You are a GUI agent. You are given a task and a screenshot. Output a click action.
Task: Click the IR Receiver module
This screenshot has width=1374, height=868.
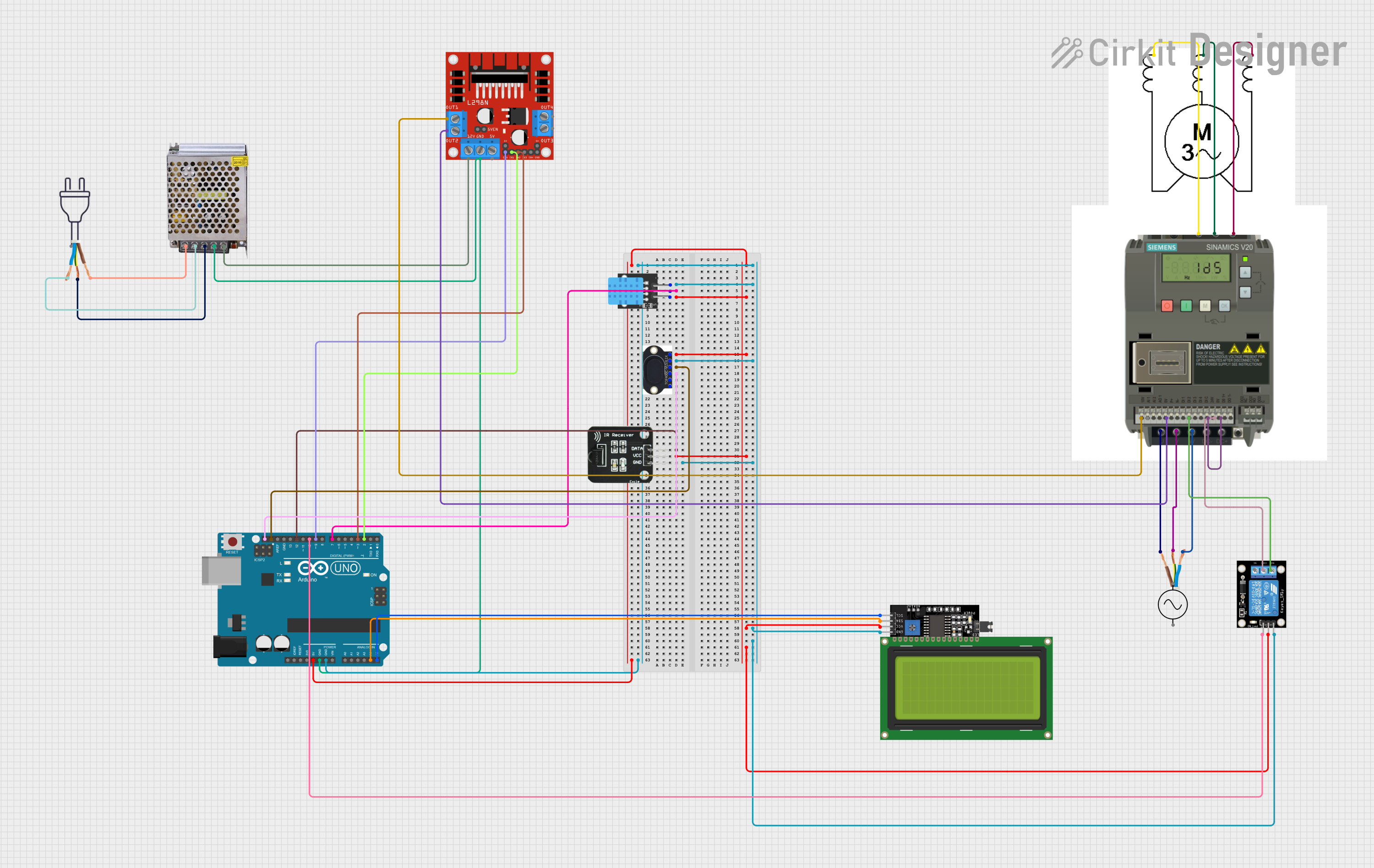[619, 455]
